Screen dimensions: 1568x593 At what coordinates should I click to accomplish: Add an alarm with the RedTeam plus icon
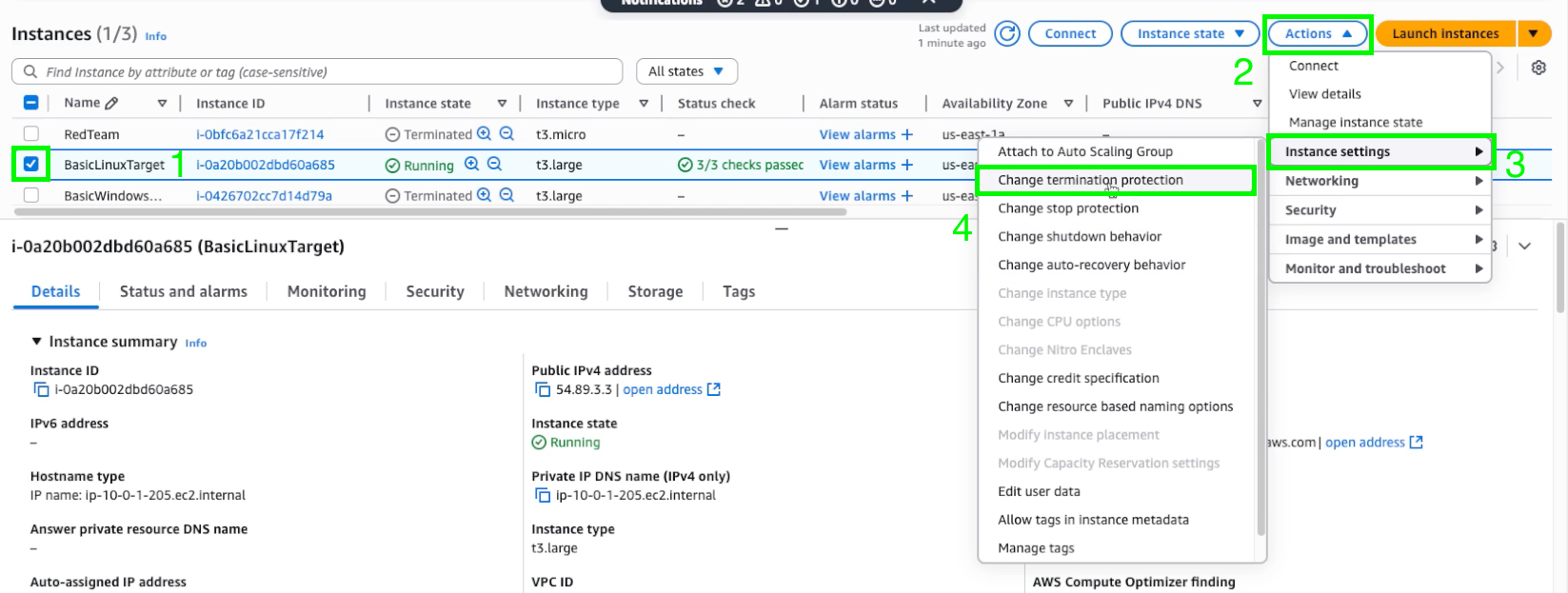point(907,134)
